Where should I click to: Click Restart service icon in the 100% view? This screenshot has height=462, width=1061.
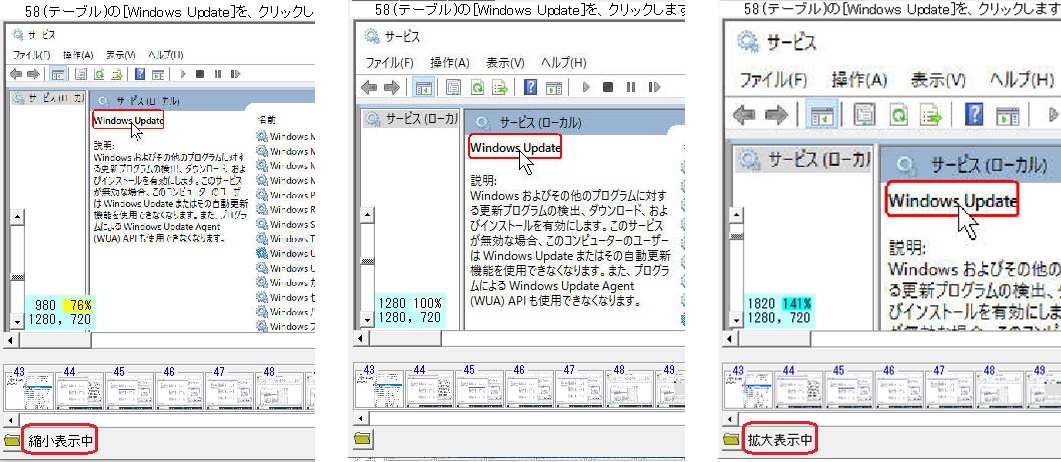tap(654, 87)
